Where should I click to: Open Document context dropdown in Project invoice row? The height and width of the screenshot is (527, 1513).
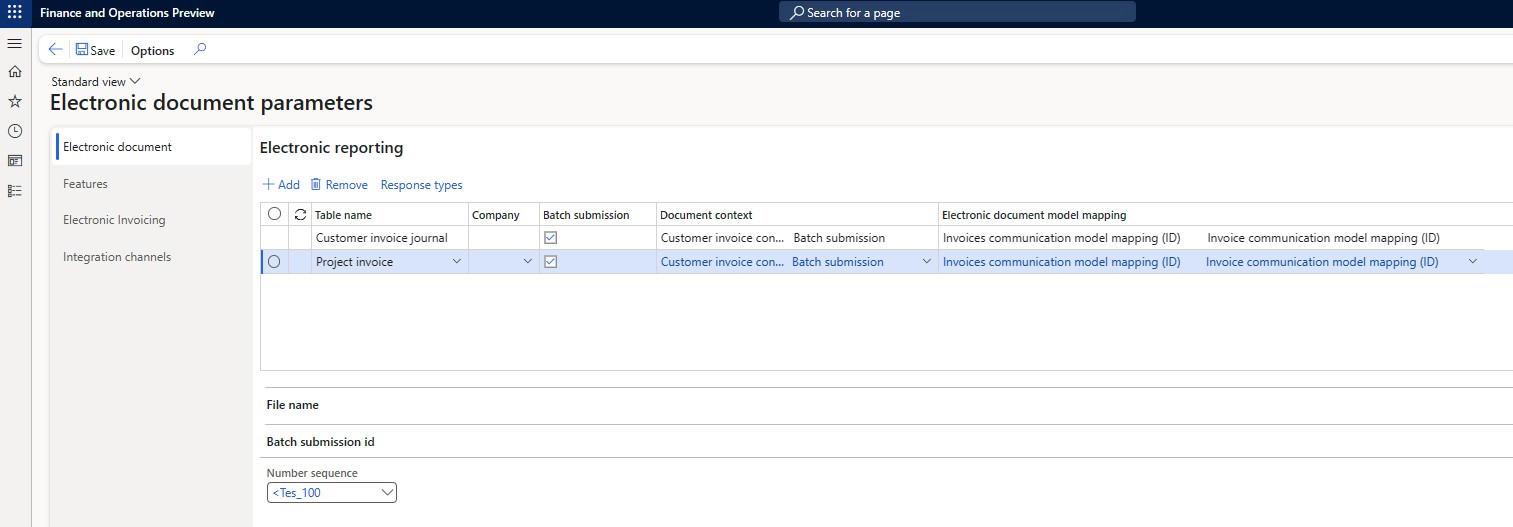[925, 262]
